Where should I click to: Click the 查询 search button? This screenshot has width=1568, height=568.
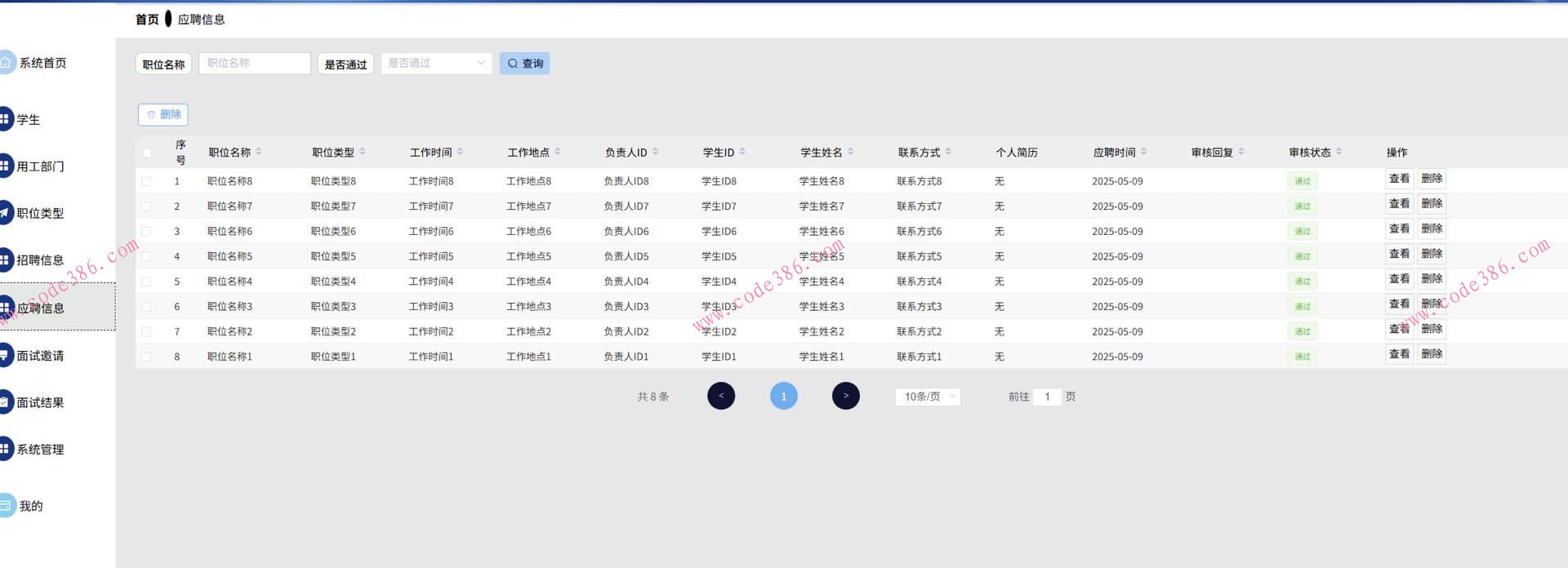coord(524,63)
